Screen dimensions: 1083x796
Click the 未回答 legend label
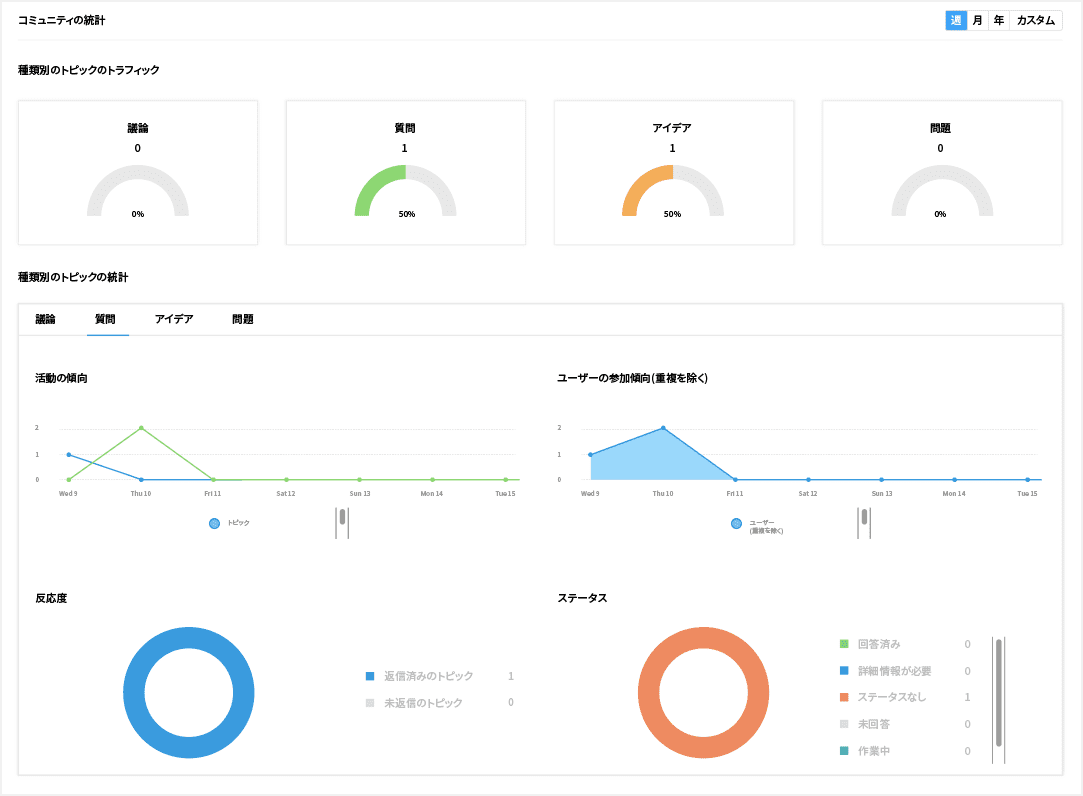point(874,724)
